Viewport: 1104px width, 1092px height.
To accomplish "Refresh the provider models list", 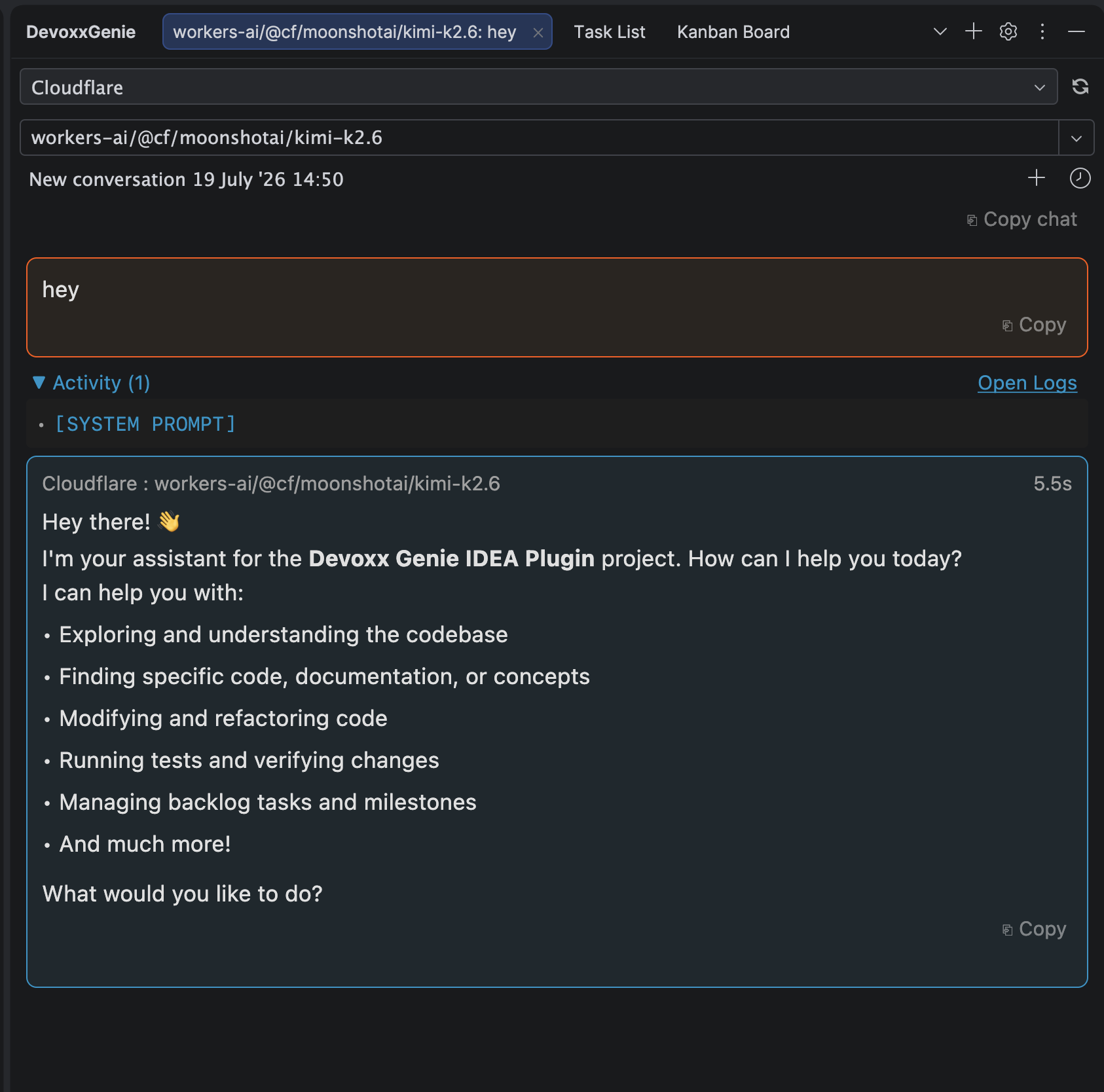I will pos(1080,86).
